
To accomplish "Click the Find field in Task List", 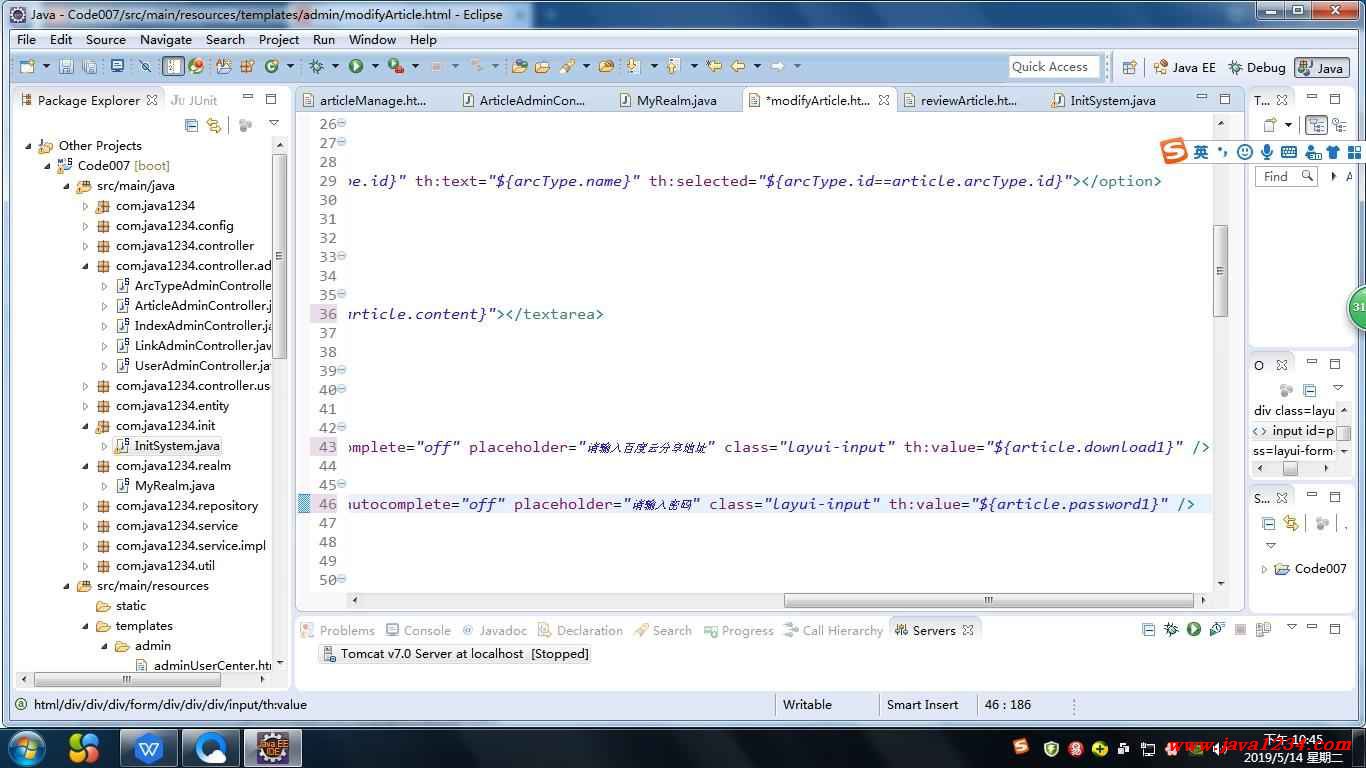I will pos(1286,176).
